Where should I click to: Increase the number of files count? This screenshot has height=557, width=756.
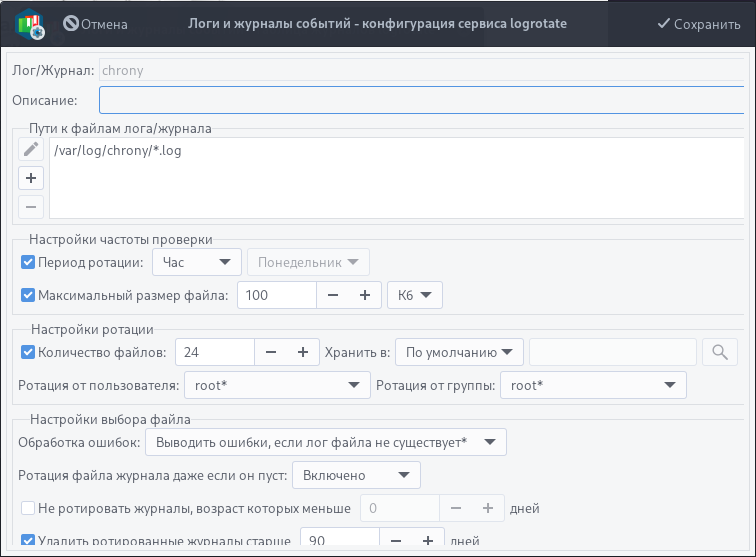tap(303, 352)
